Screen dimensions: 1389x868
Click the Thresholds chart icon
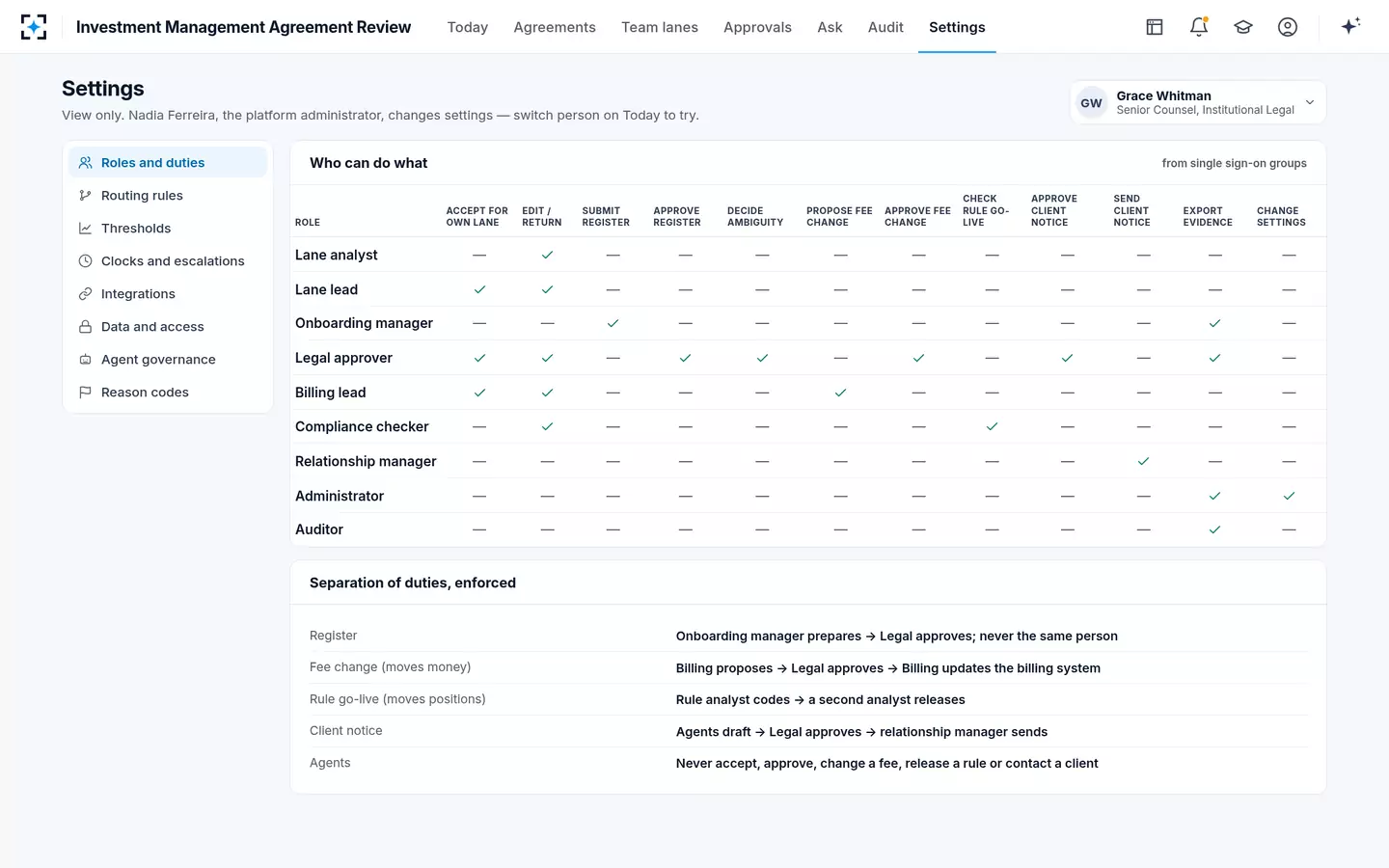coord(85,229)
